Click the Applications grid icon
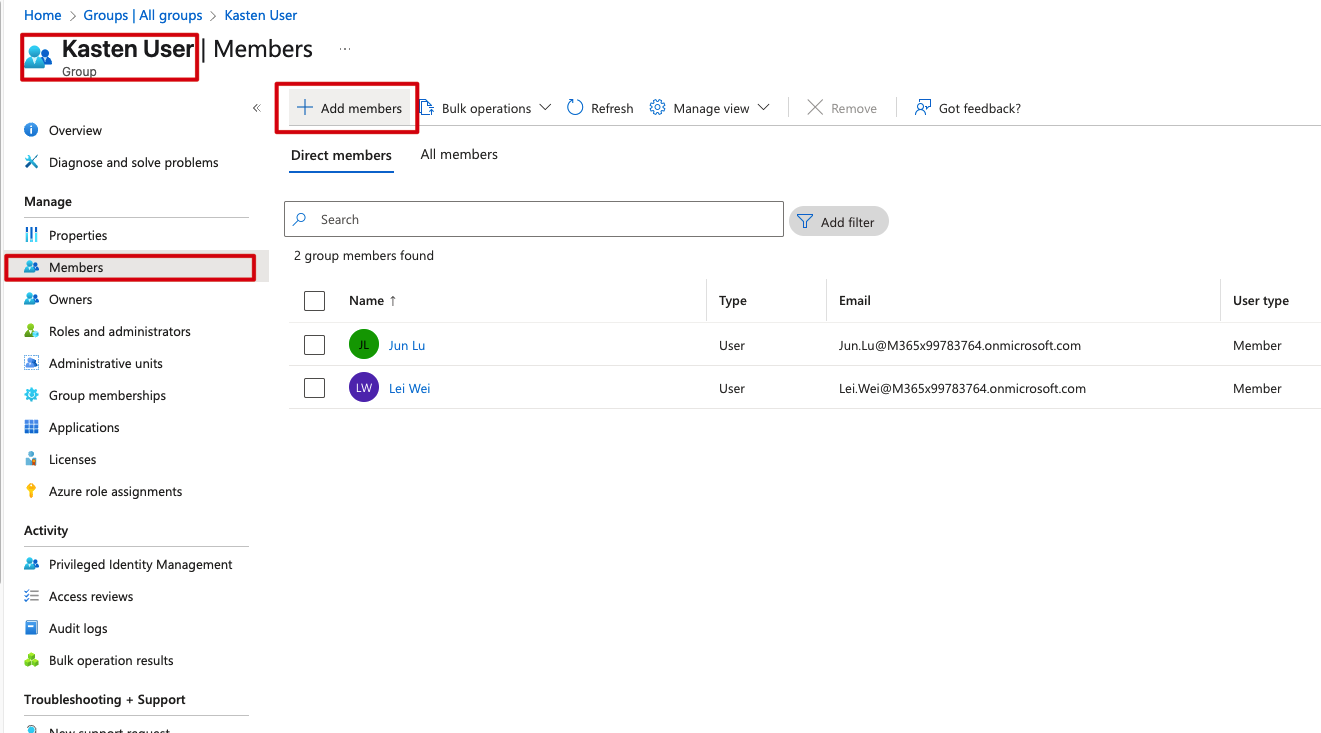Image resolution: width=1321 pixels, height=733 pixels. coord(31,427)
